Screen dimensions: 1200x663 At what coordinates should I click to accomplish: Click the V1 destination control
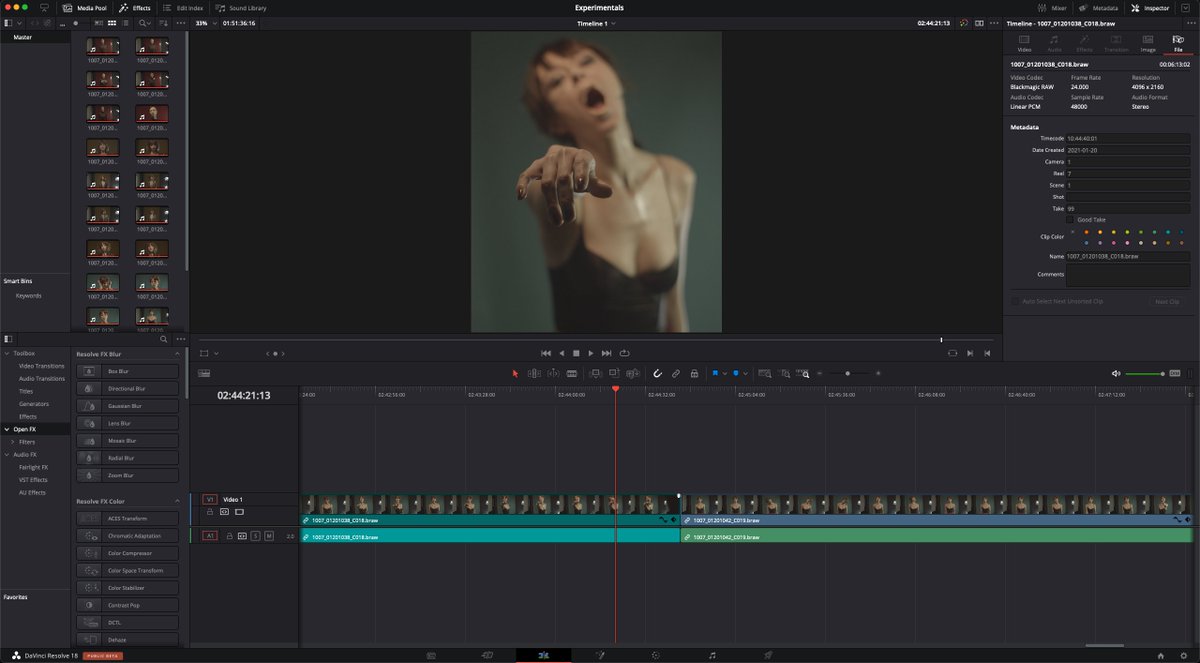210,499
